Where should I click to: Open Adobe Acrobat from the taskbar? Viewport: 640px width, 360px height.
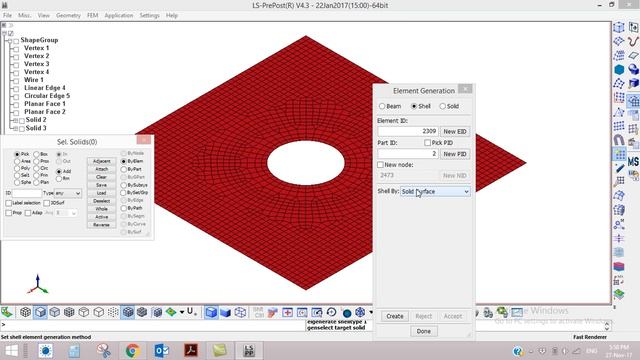(x=191, y=351)
